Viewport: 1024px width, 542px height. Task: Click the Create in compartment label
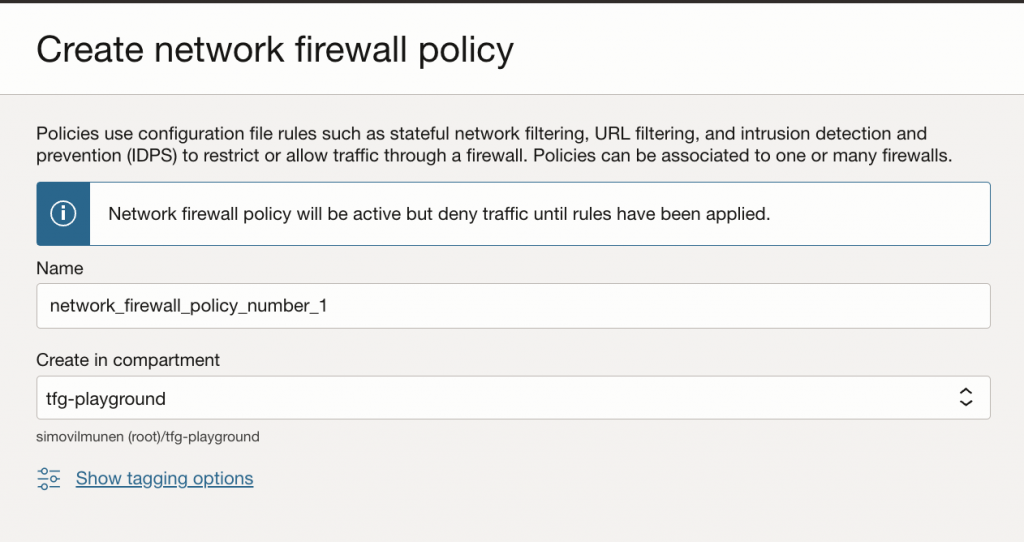128,360
